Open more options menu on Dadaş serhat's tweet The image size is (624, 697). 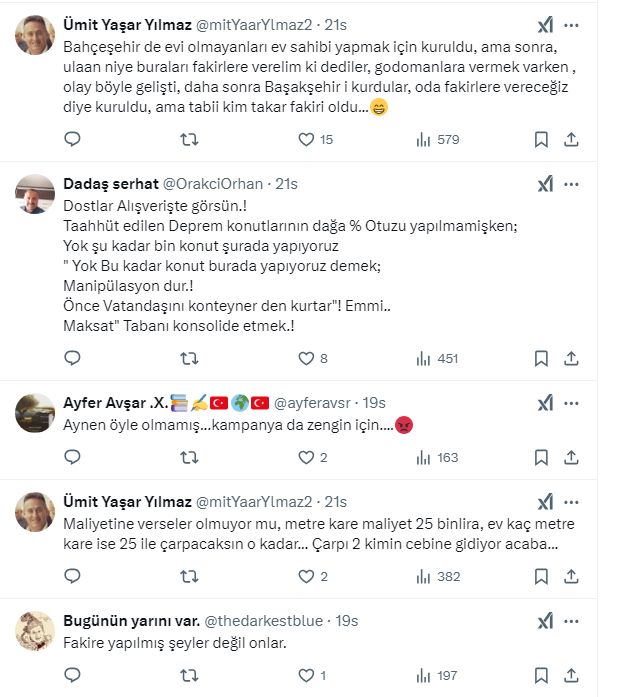point(572,185)
